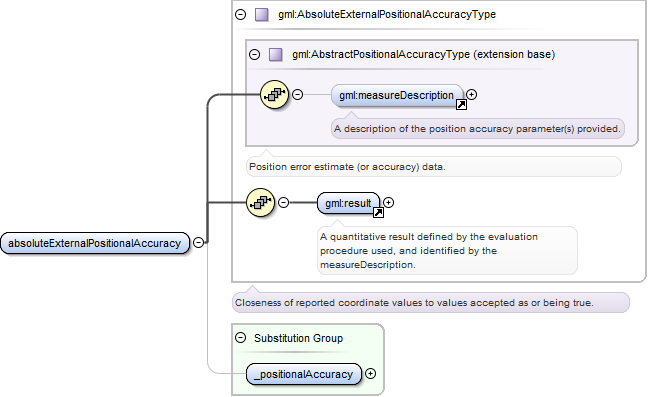The image size is (648, 397).
Task: Click the reference arrow icon on gml:result
Action: coord(378,212)
